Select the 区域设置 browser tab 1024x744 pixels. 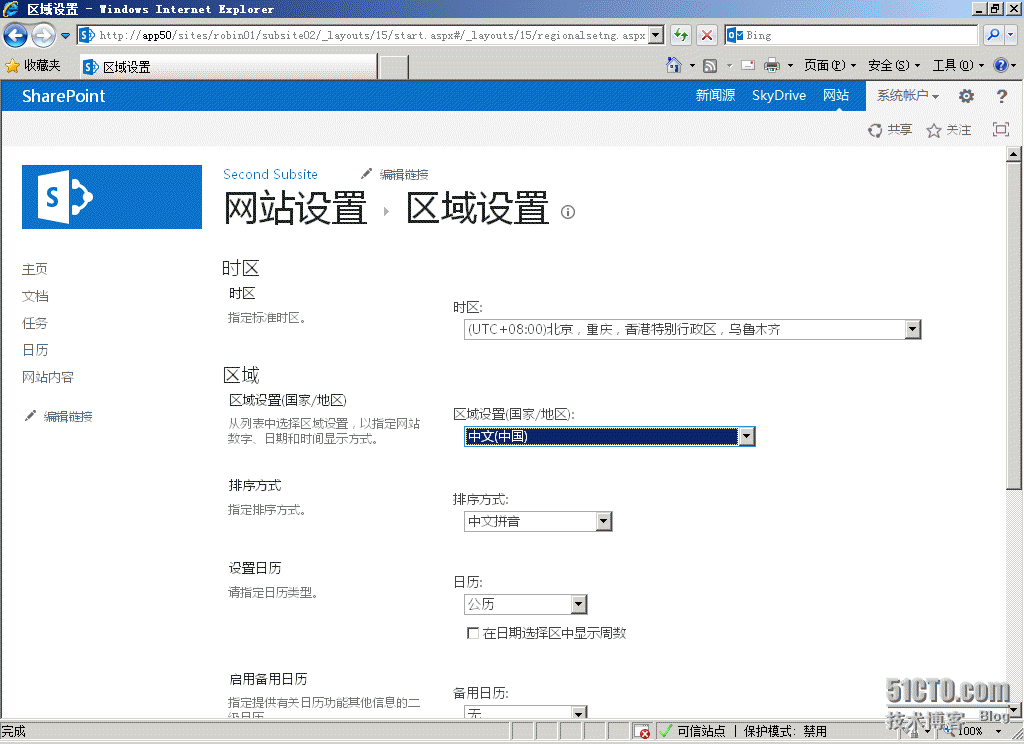coord(229,67)
